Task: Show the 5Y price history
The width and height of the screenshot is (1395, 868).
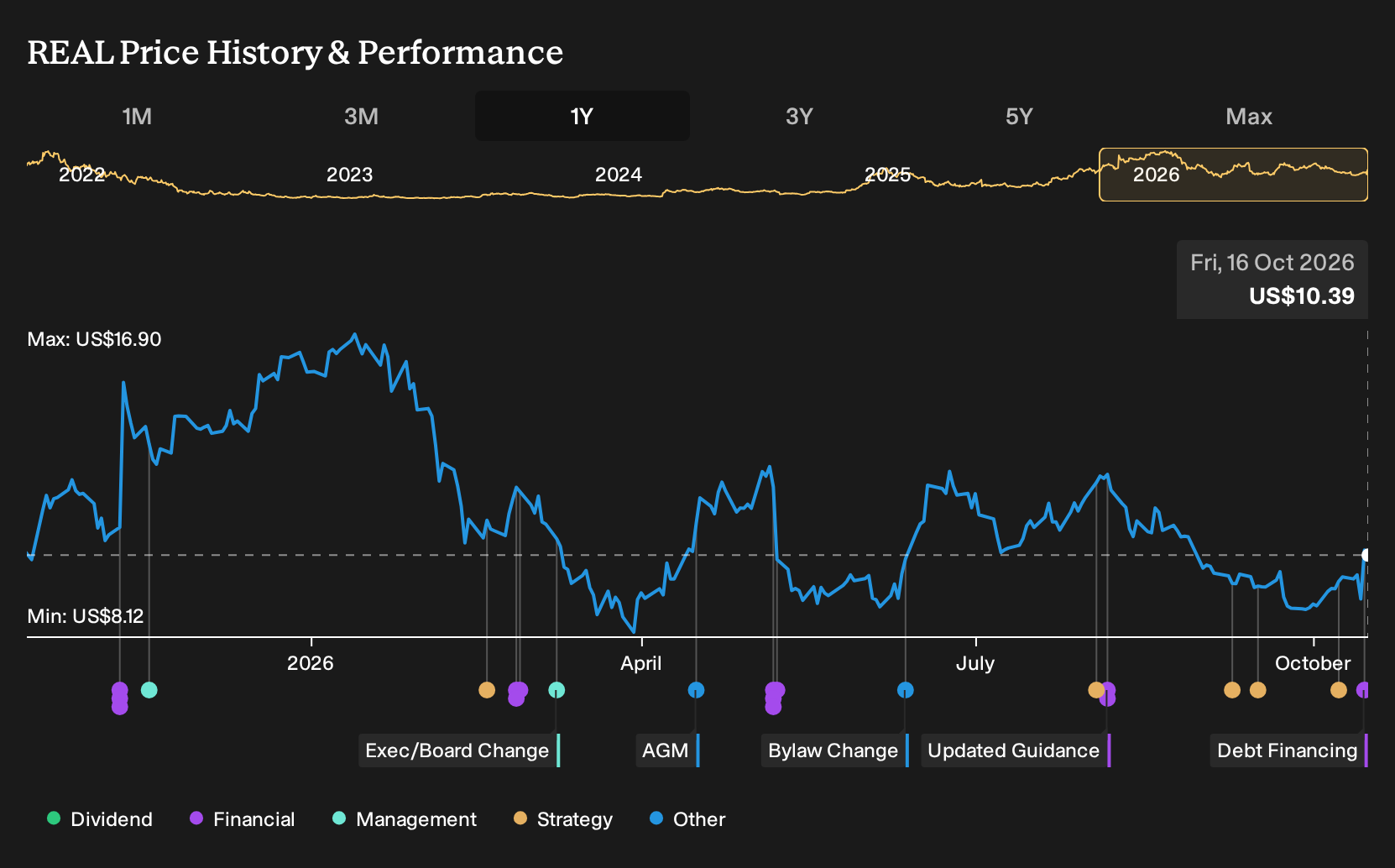Action: point(1019,116)
